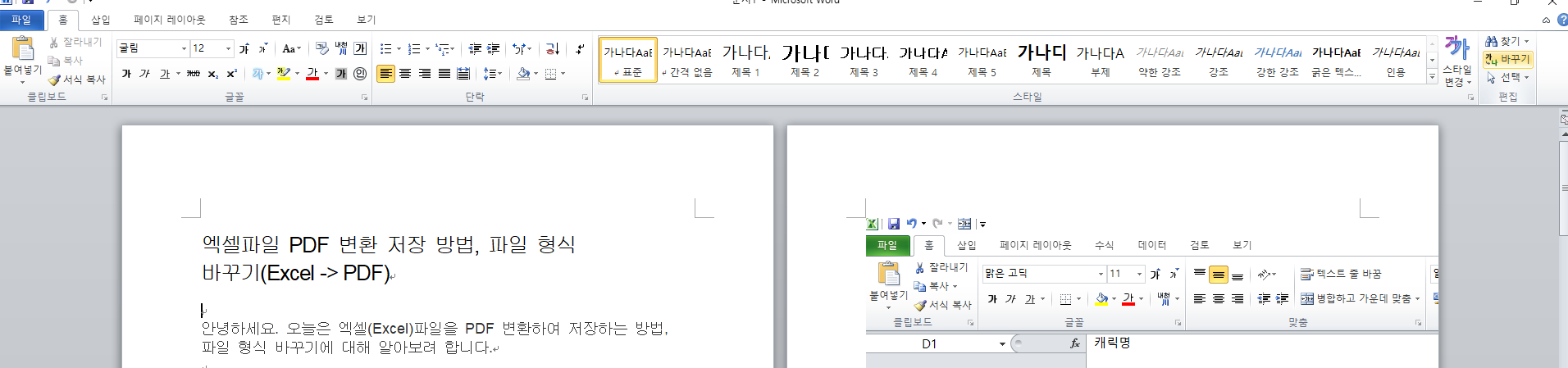1568x368 pixels.
Task: Open the numbering list dropdown in Word
Action: (x=427, y=48)
